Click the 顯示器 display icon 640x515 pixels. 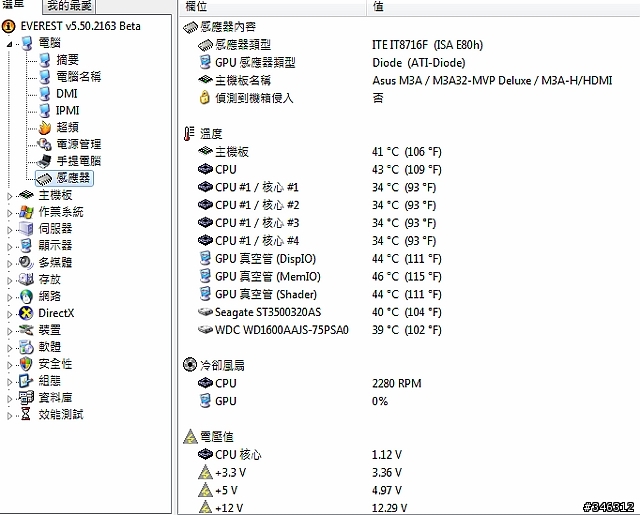click(x=26, y=246)
